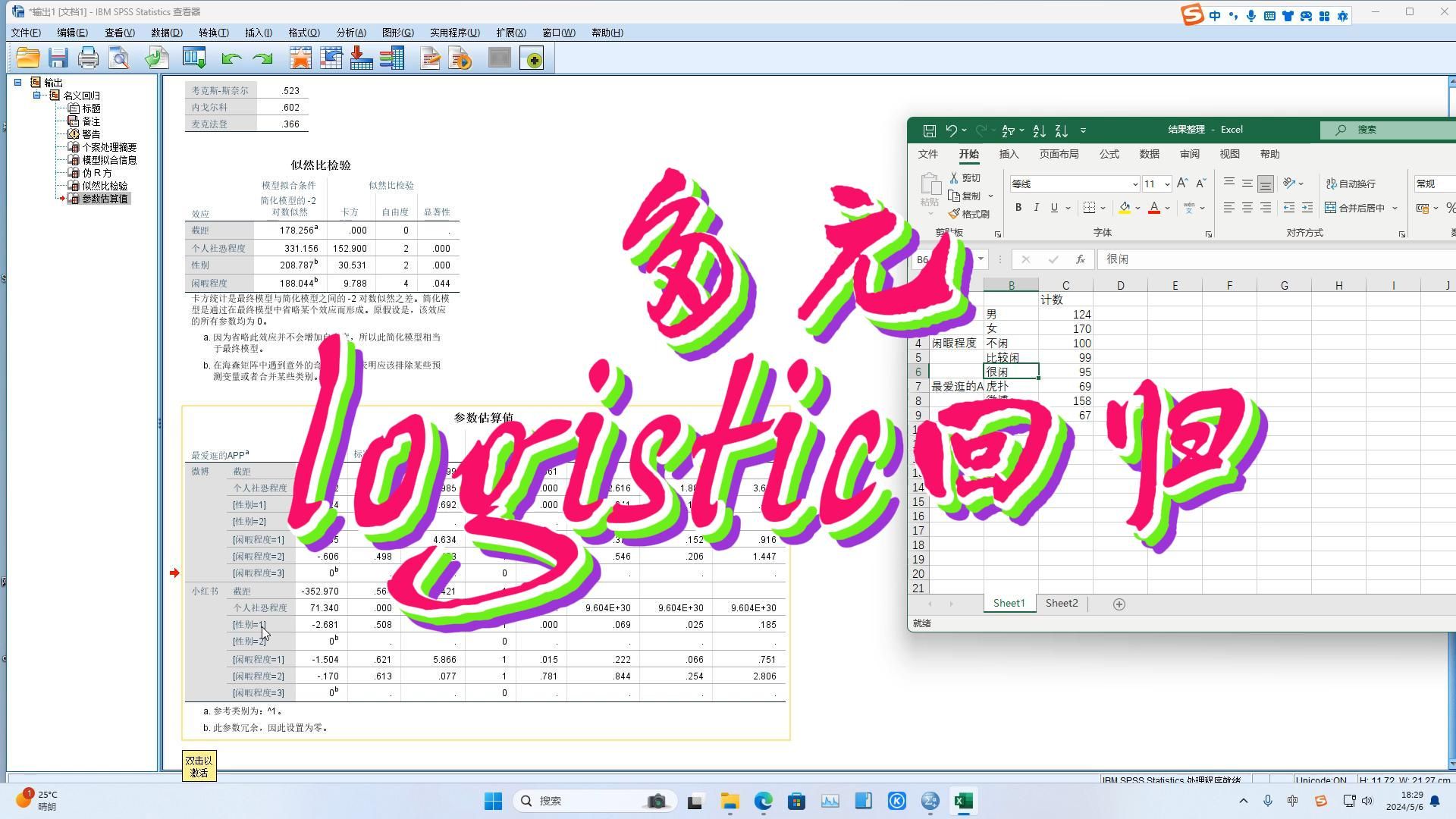1456x819 pixels.
Task: Add a new sheet with the plus icon
Action: (1119, 604)
